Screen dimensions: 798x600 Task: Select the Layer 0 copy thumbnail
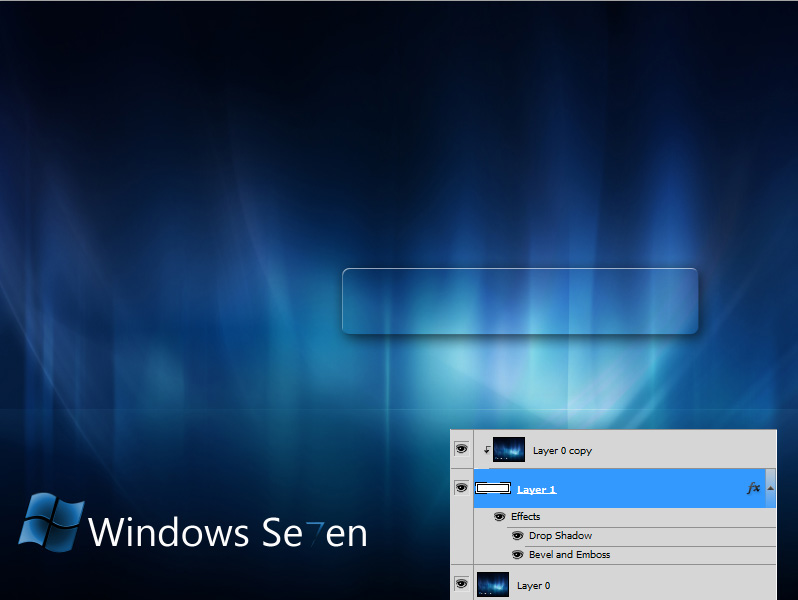[509, 449]
